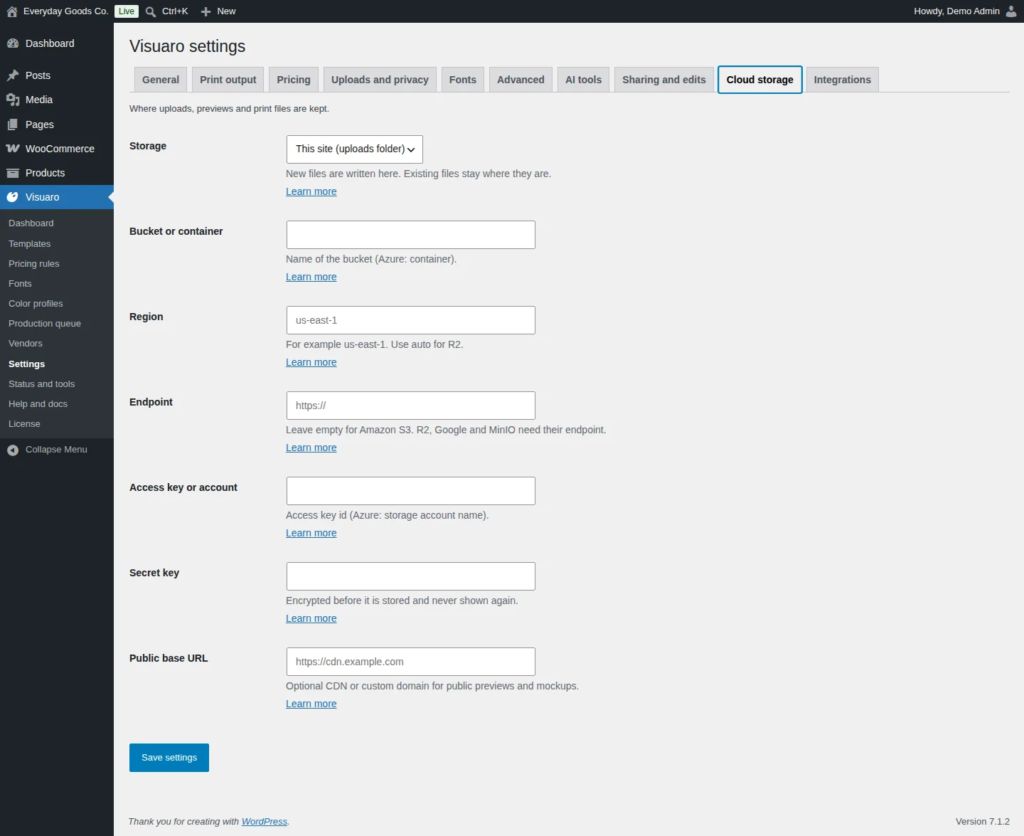Viewport: 1024px width, 836px height.
Task: Click the Live status badge
Action: pyautogui.click(x=127, y=11)
